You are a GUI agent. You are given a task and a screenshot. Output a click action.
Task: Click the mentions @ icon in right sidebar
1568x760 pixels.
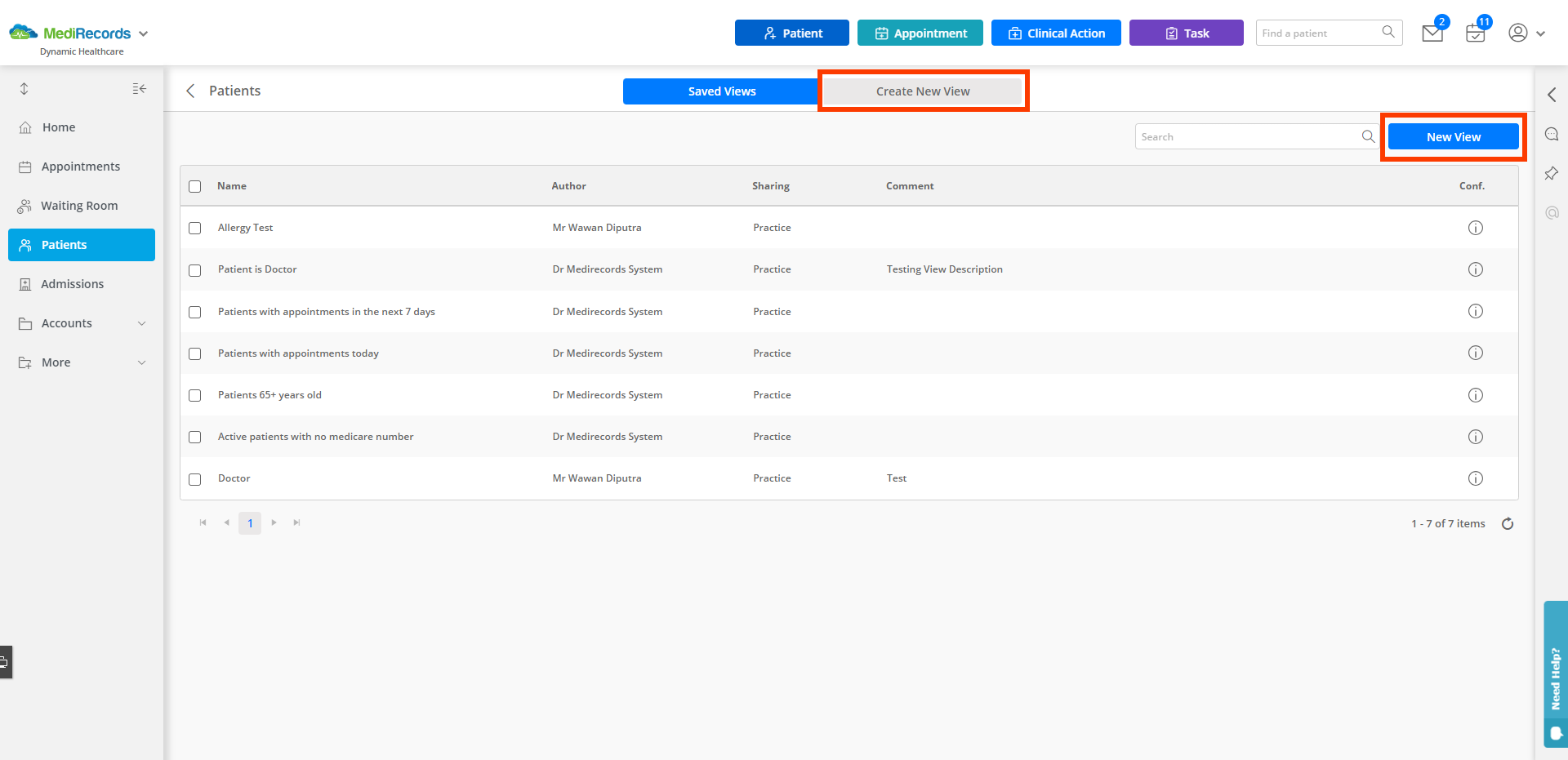tap(1552, 212)
